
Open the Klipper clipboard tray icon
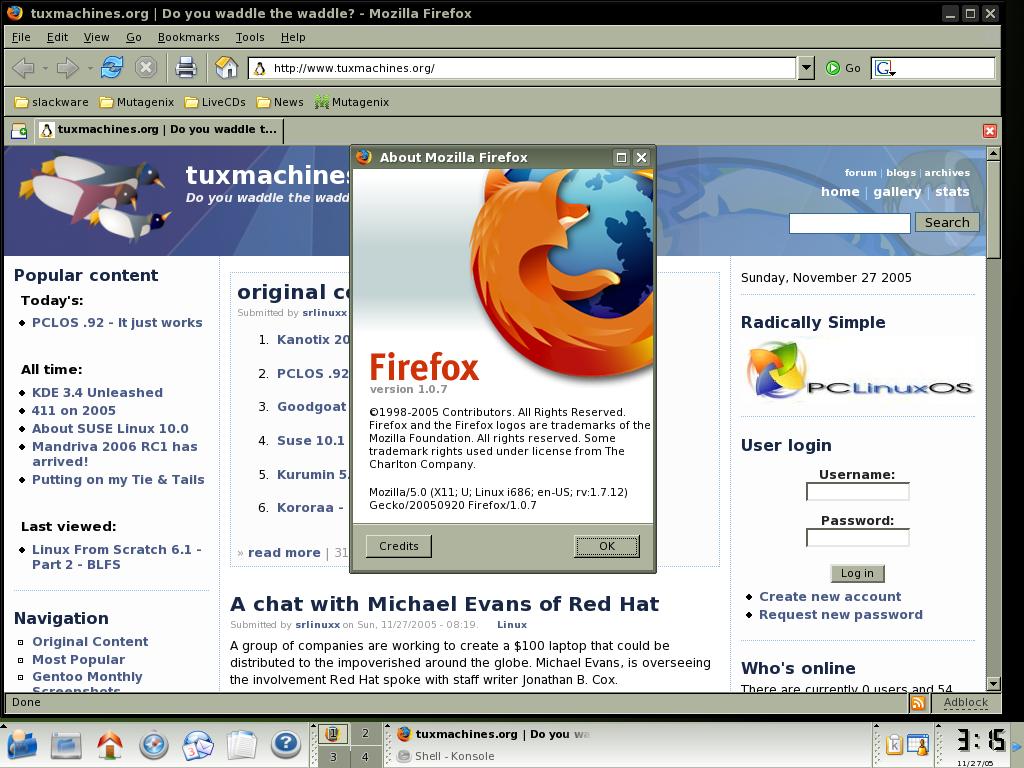pos(894,744)
